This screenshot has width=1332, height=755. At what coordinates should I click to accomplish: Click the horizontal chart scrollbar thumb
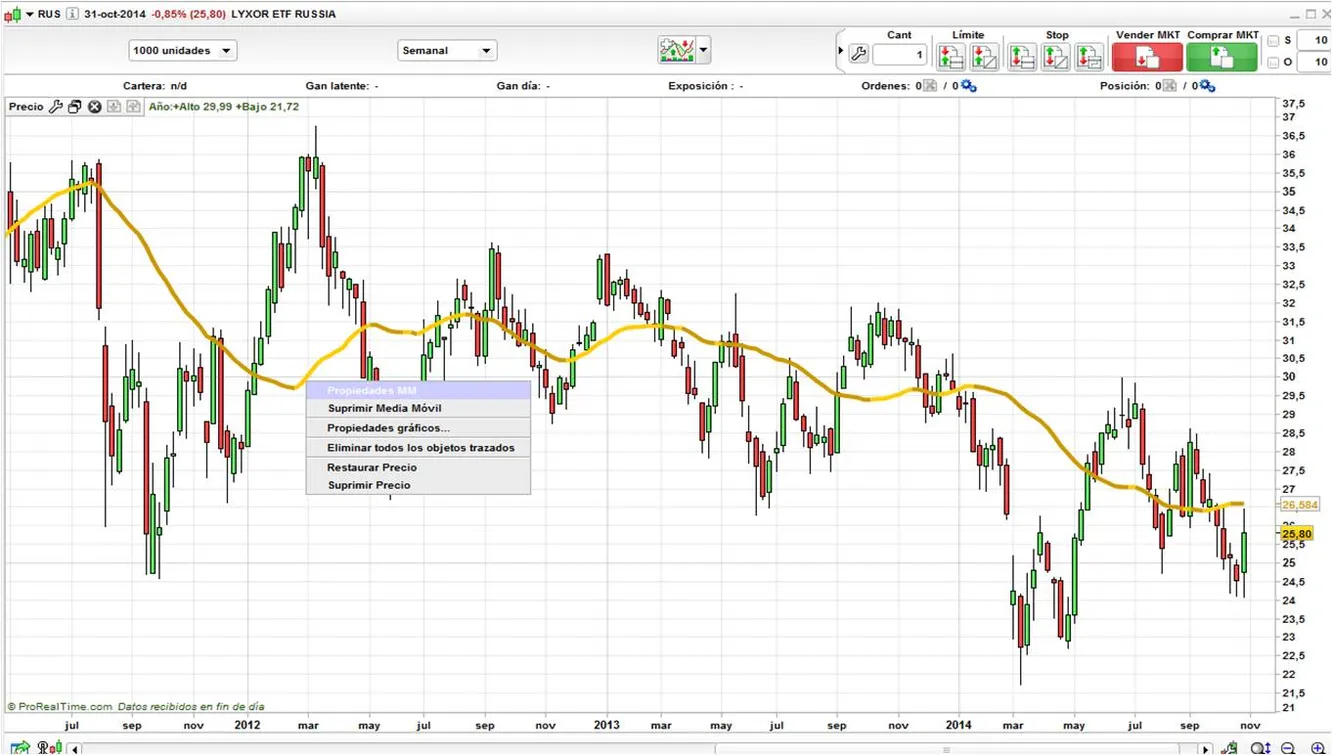(x=948, y=748)
